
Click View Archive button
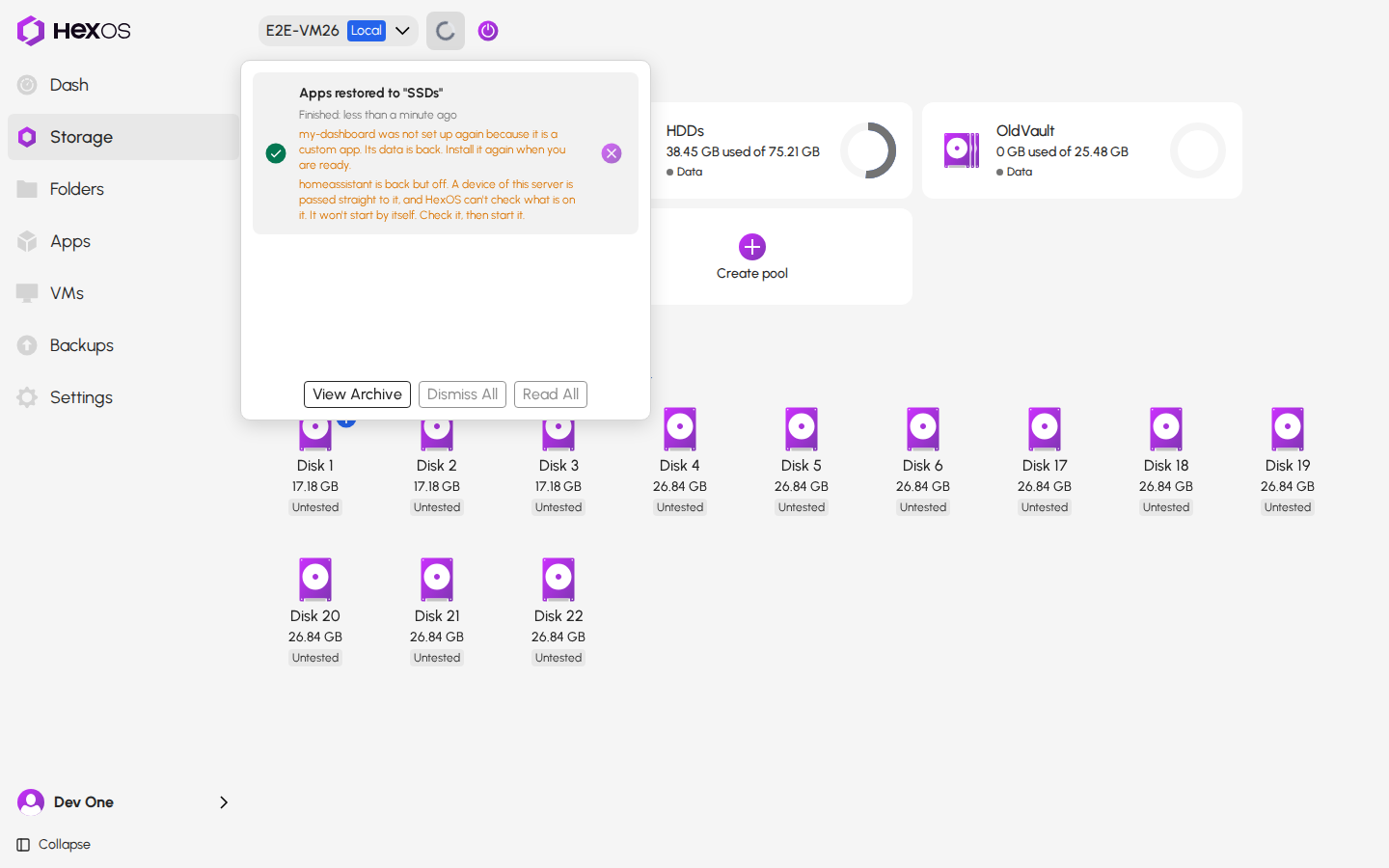tap(357, 394)
